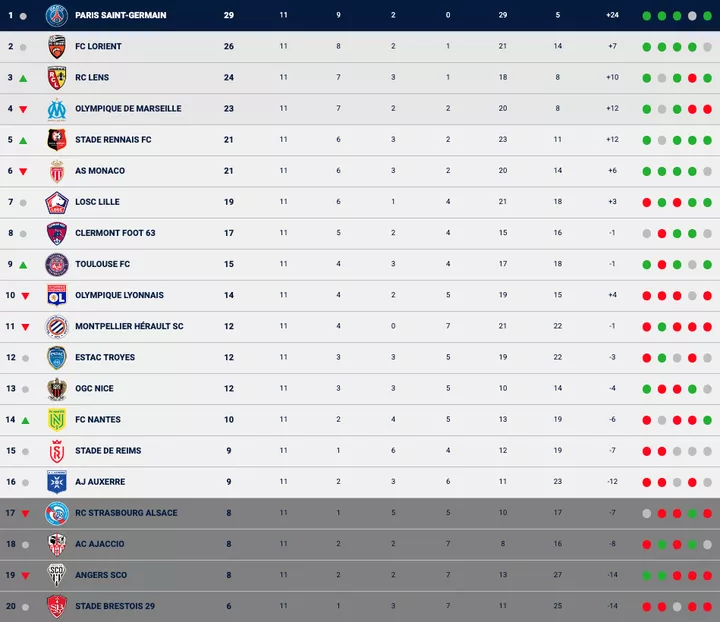Click the Toulouse FC club crest

[56, 264]
